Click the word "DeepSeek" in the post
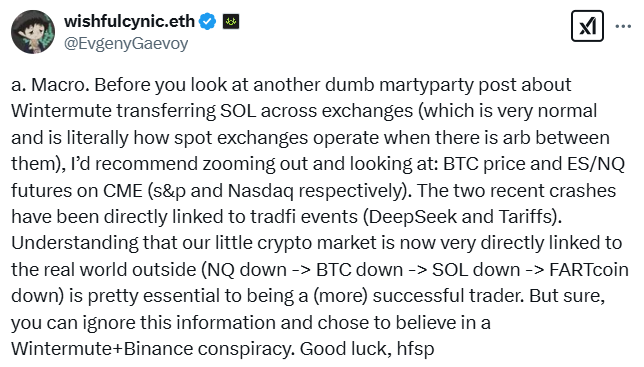Viewport: 644px width, 367px height. pos(413,217)
